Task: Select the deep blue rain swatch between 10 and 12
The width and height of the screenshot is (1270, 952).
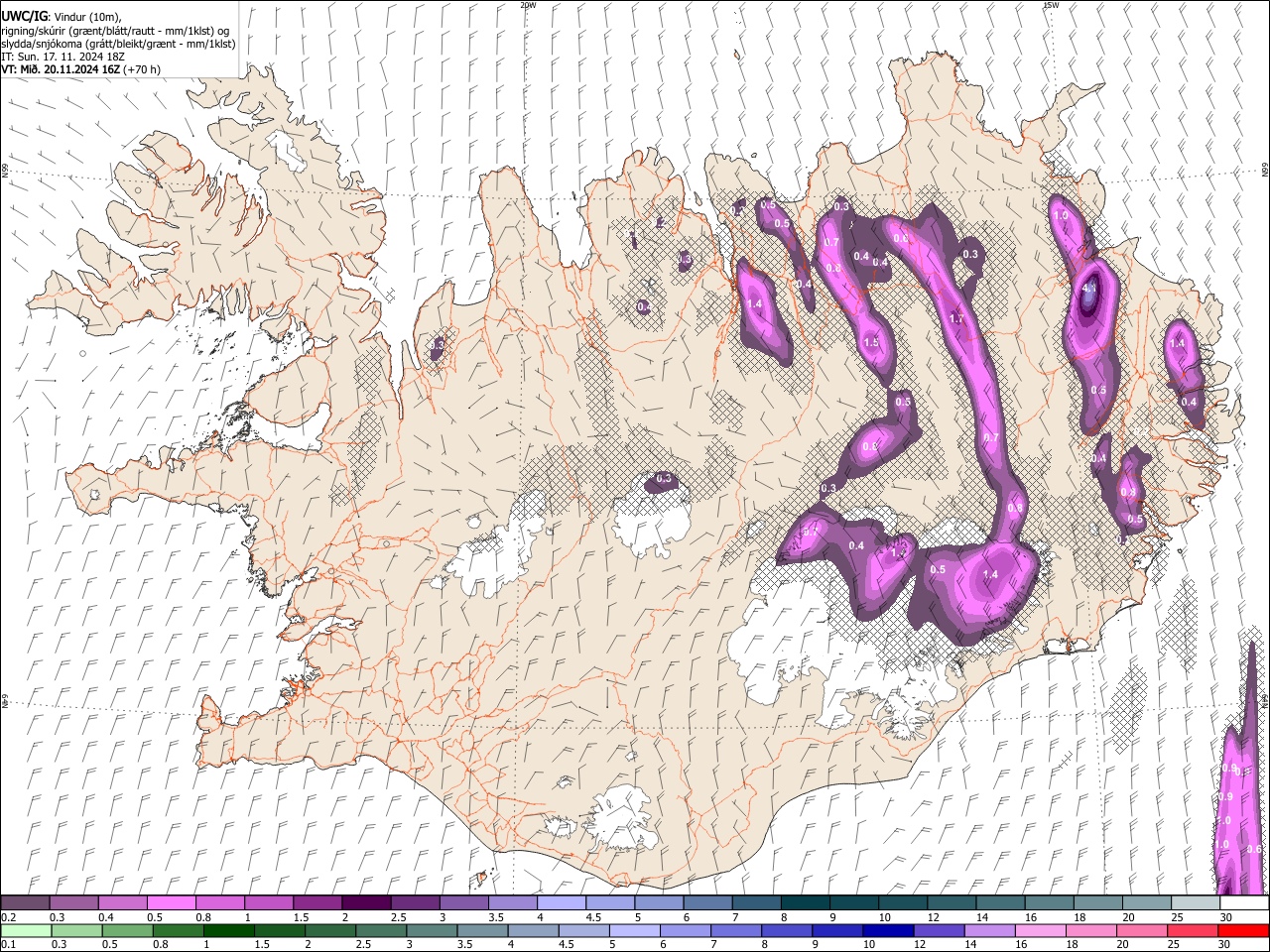Action: pyautogui.click(x=887, y=930)
